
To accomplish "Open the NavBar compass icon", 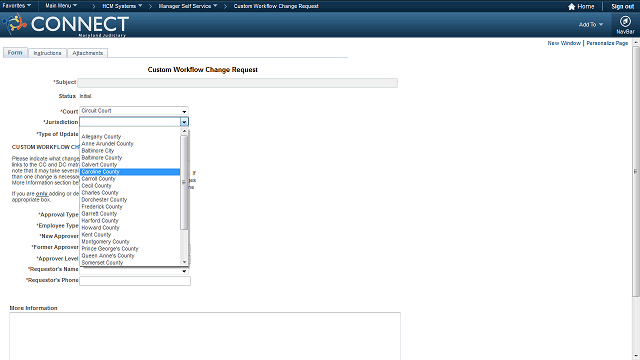I will coord(625,21).
